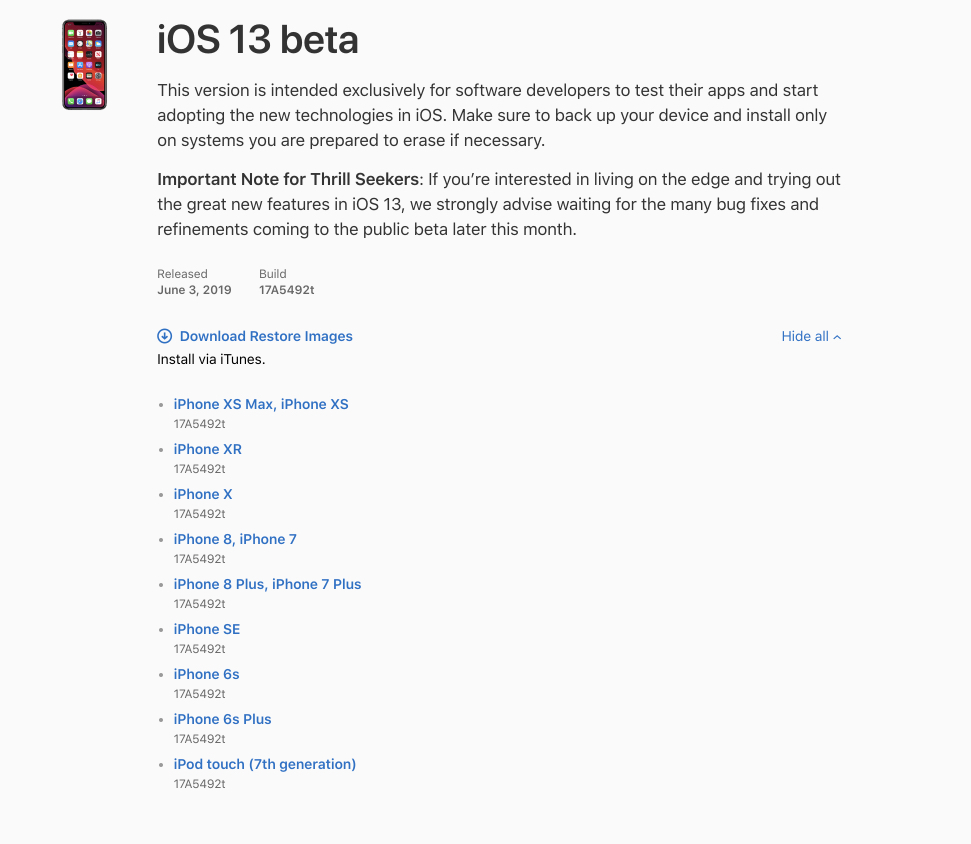The height and width of the screenshot is (844, 971).
Task: Download the iPhone 8 Plus, iPhone 7 Plus image
Action: tap(267, 584)
